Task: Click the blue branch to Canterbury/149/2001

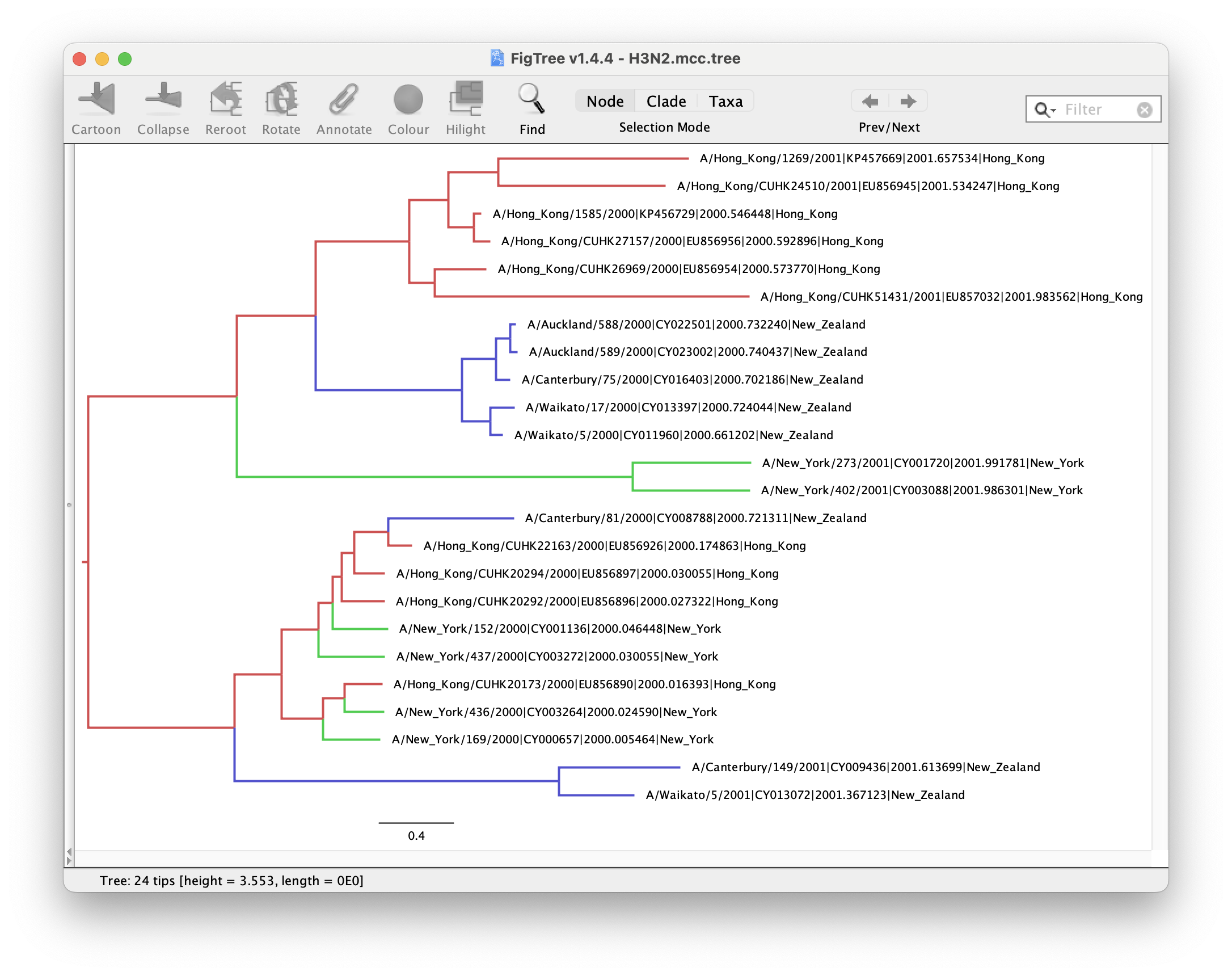Action: coord(619,767)
